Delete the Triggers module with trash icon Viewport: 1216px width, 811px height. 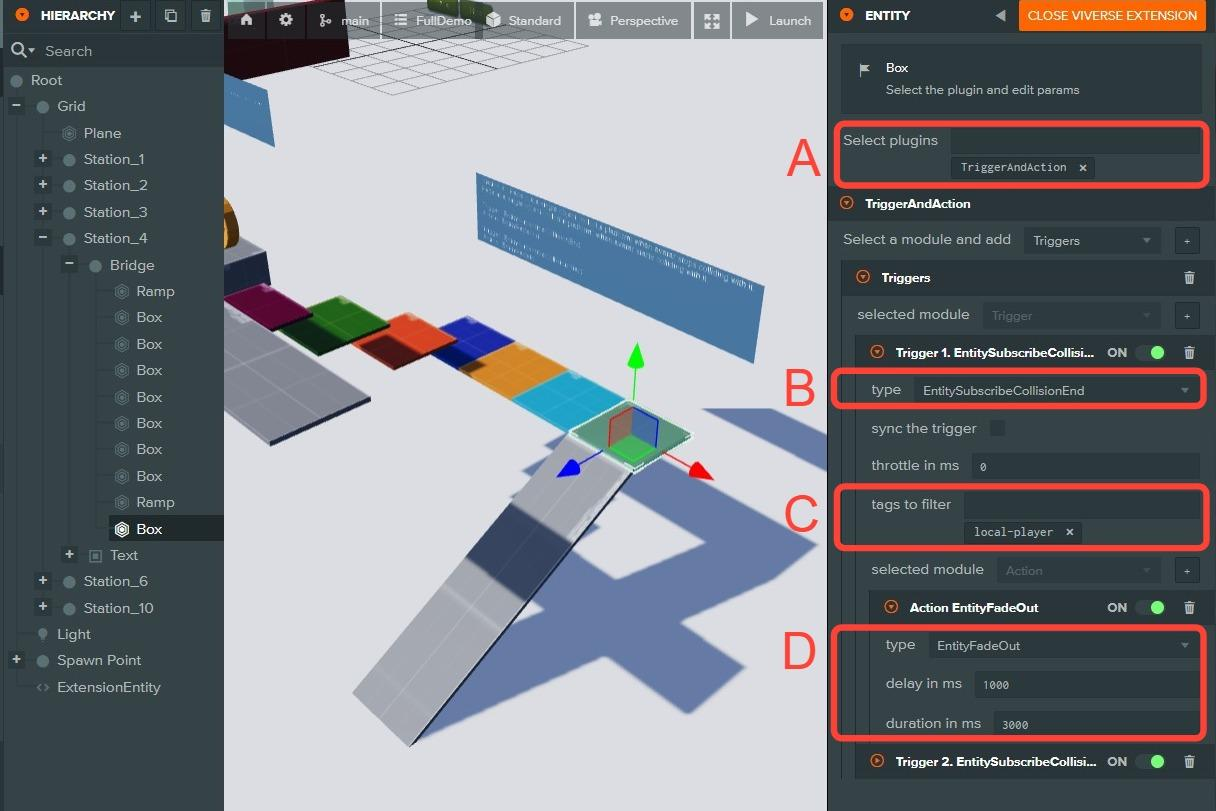tap(1189, 278)
